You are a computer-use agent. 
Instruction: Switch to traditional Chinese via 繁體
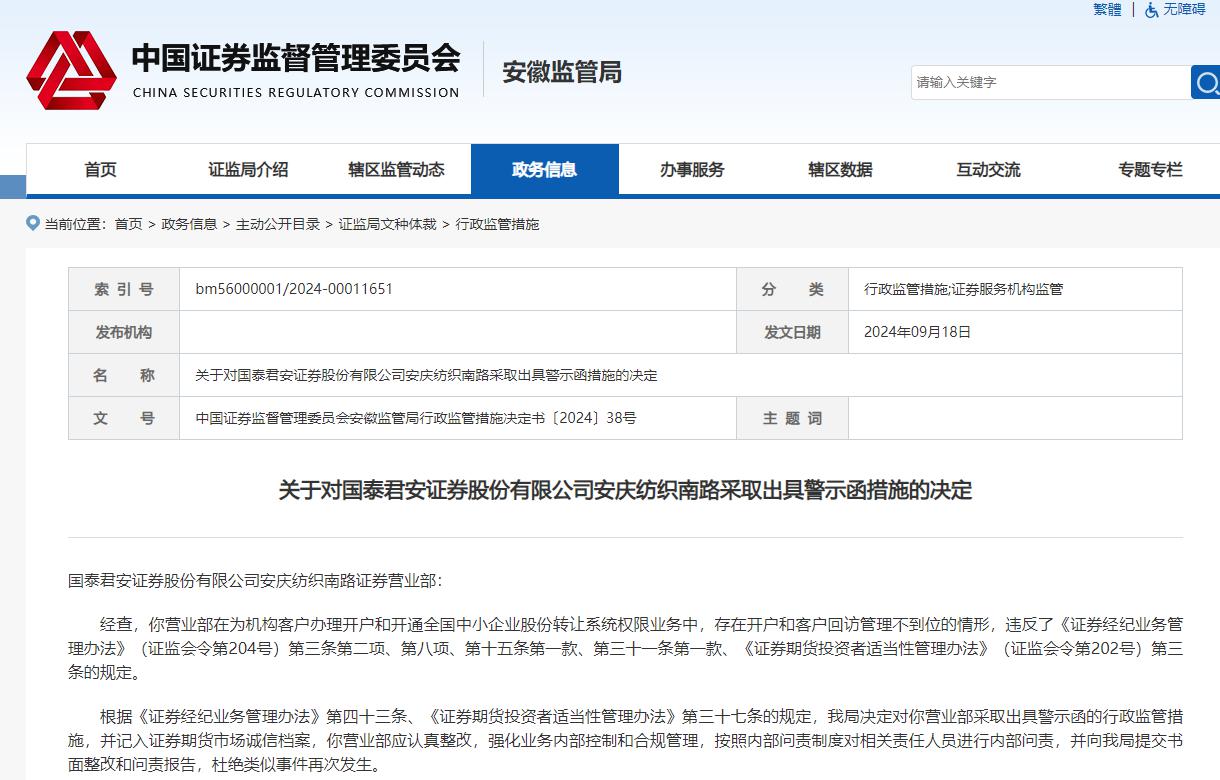point(1107,10)
